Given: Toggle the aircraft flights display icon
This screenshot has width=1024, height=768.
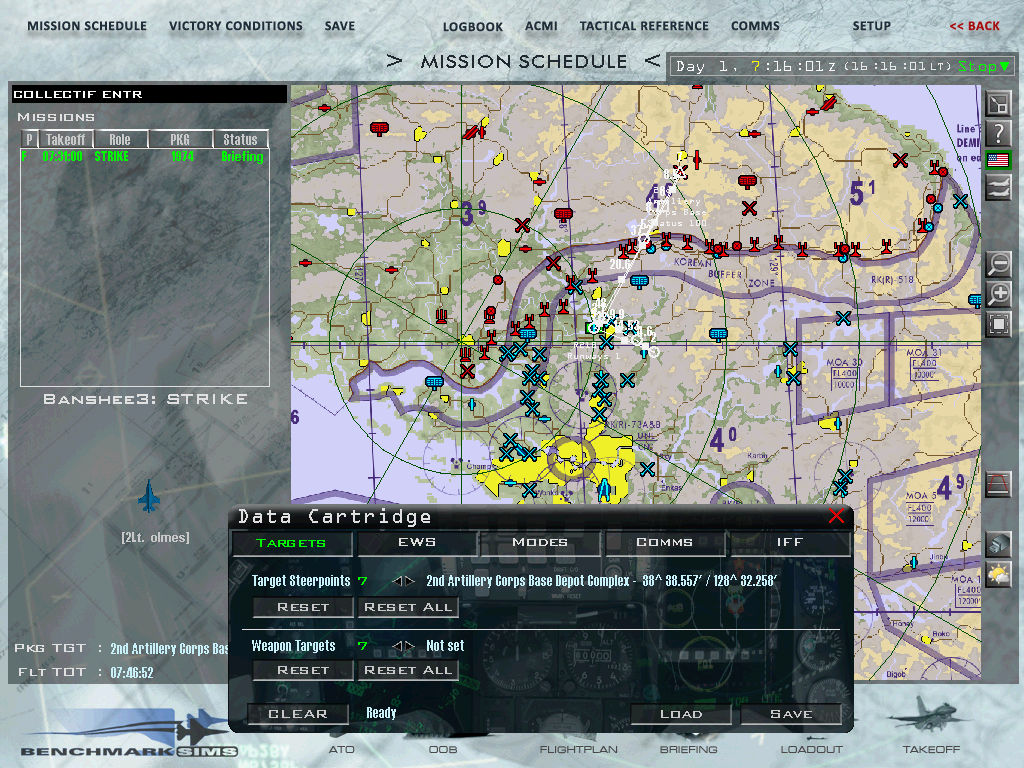Looking at the screenshot, I should tap(998, 189).
